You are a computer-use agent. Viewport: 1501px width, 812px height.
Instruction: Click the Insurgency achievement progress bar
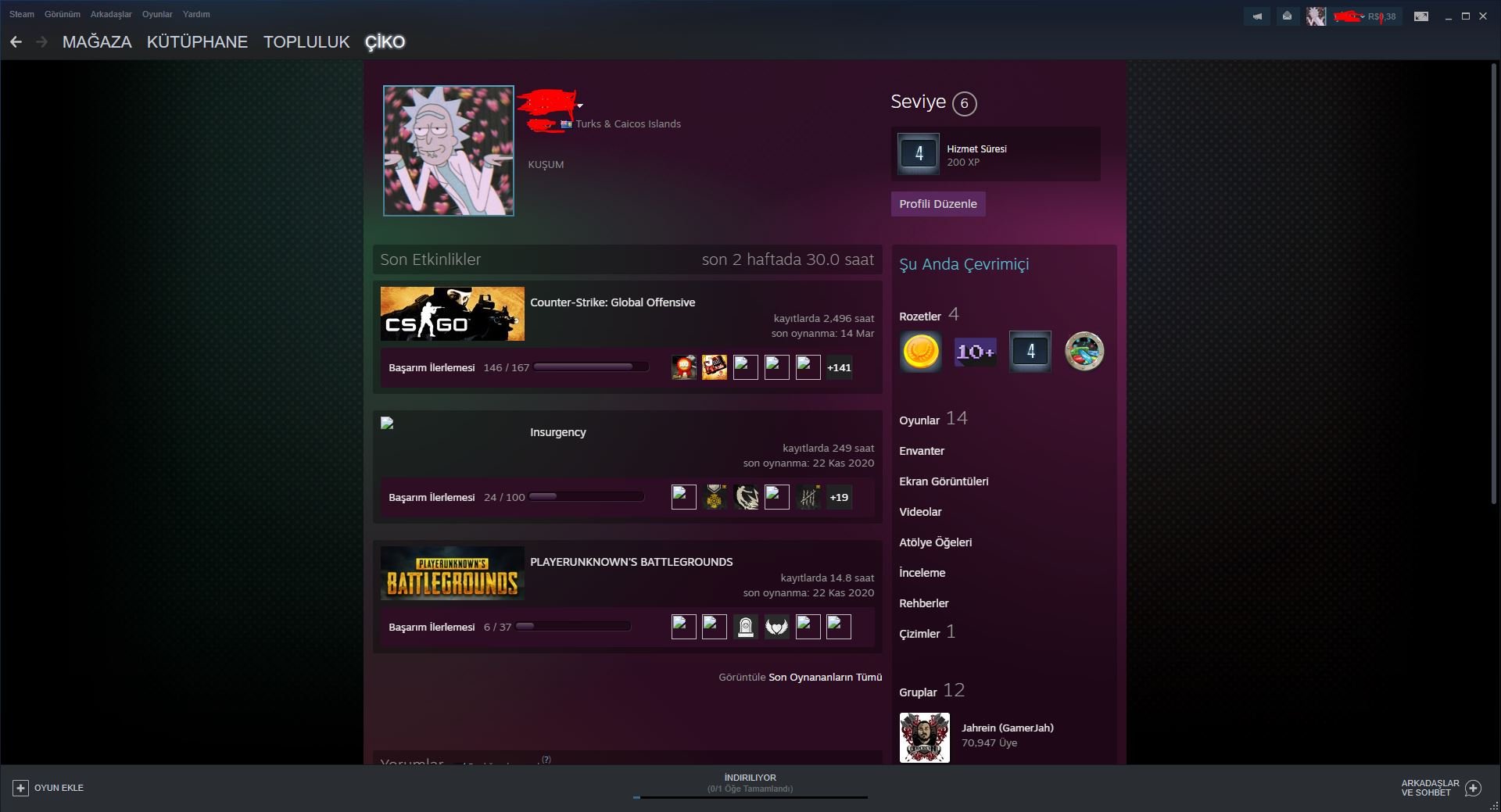[x=586, y=497]
